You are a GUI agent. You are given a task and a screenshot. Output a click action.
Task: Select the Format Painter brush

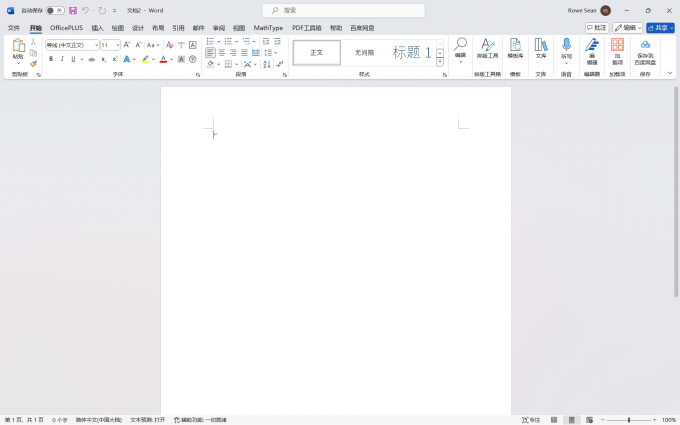(33, 64)
